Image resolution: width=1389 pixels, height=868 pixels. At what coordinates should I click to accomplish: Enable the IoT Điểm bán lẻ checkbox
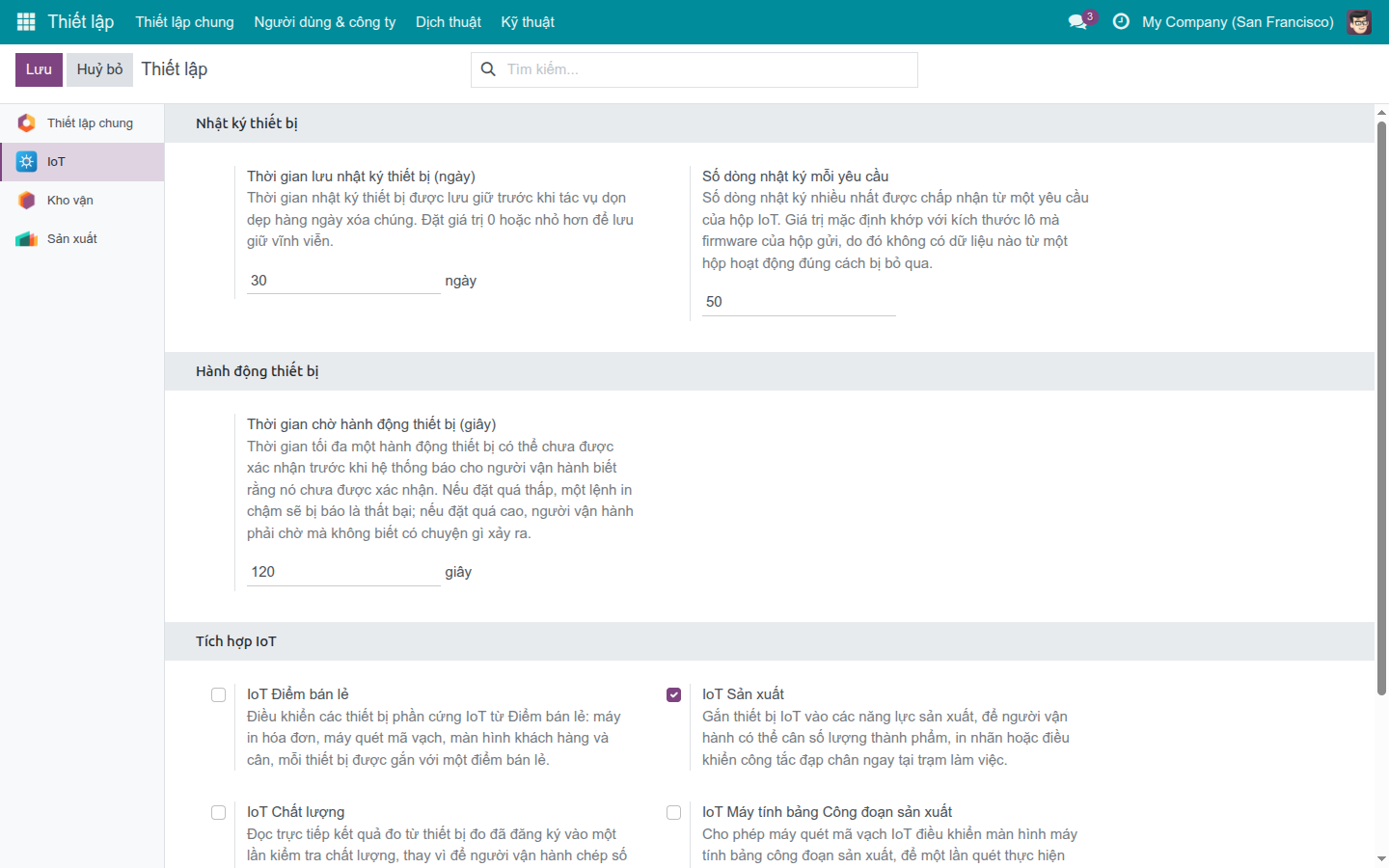(218, 695)
